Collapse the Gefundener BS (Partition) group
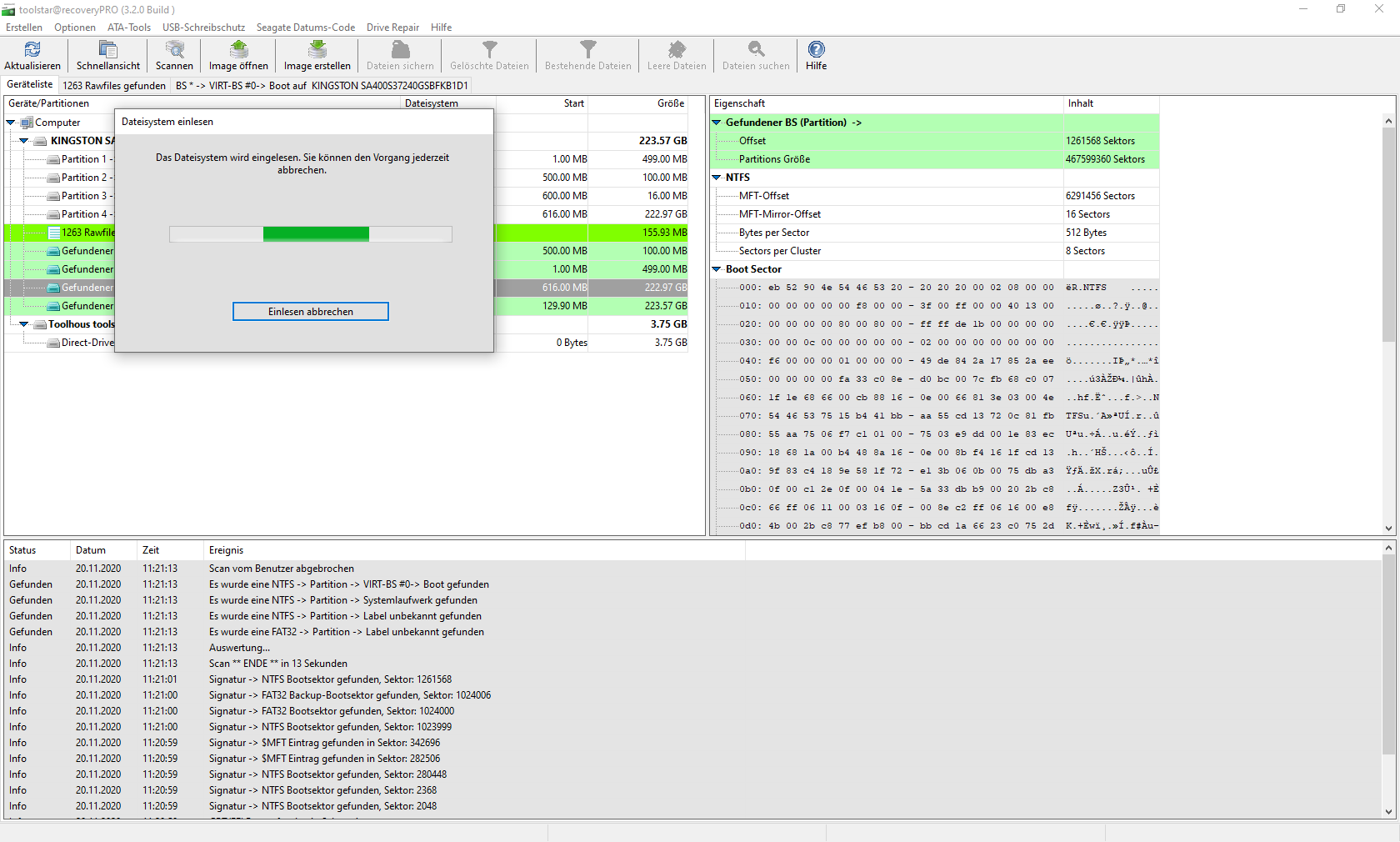1400x842 pixels. click(717, 123)
